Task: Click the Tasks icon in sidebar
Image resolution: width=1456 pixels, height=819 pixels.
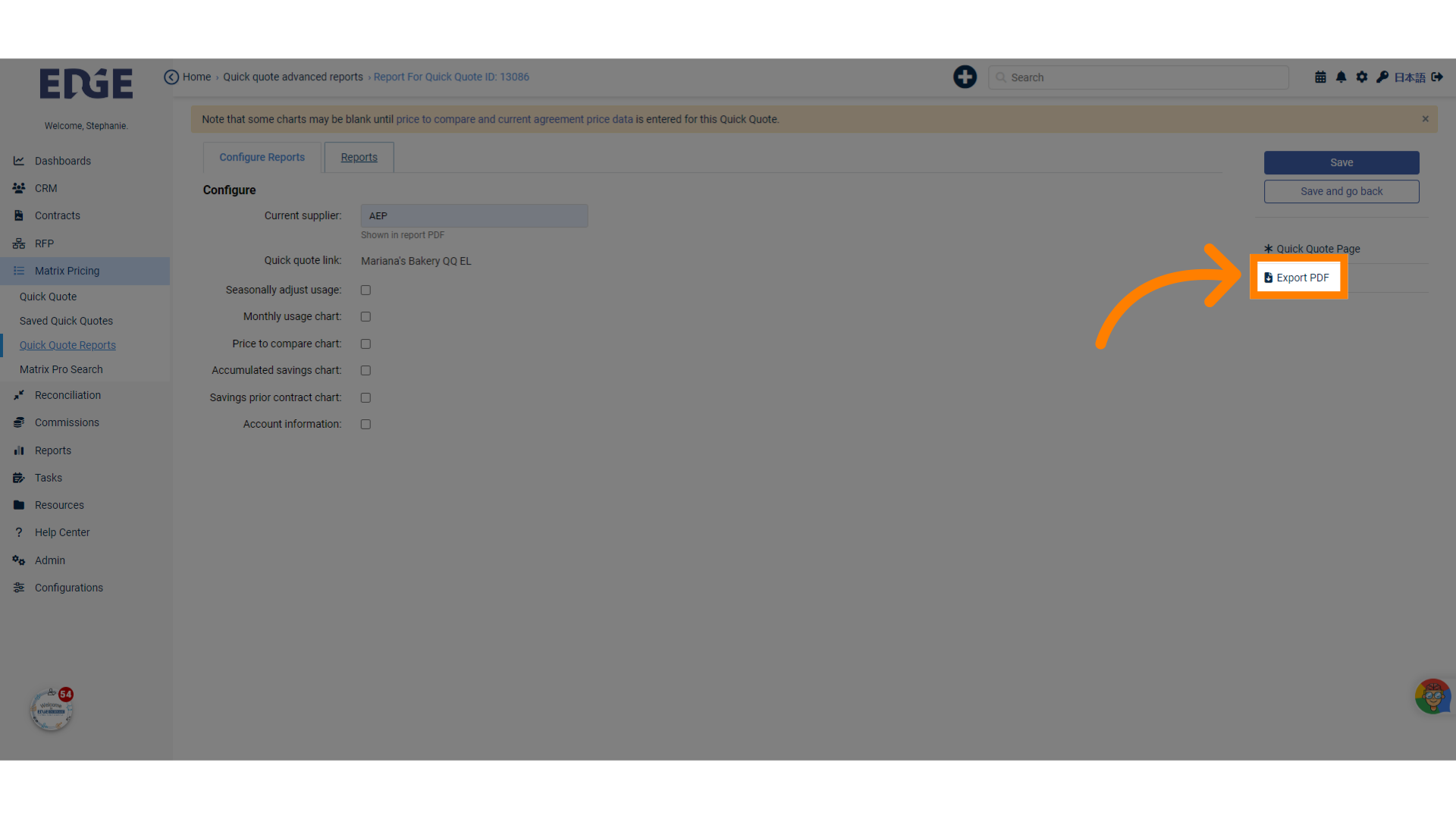Action: pos(19,478)
